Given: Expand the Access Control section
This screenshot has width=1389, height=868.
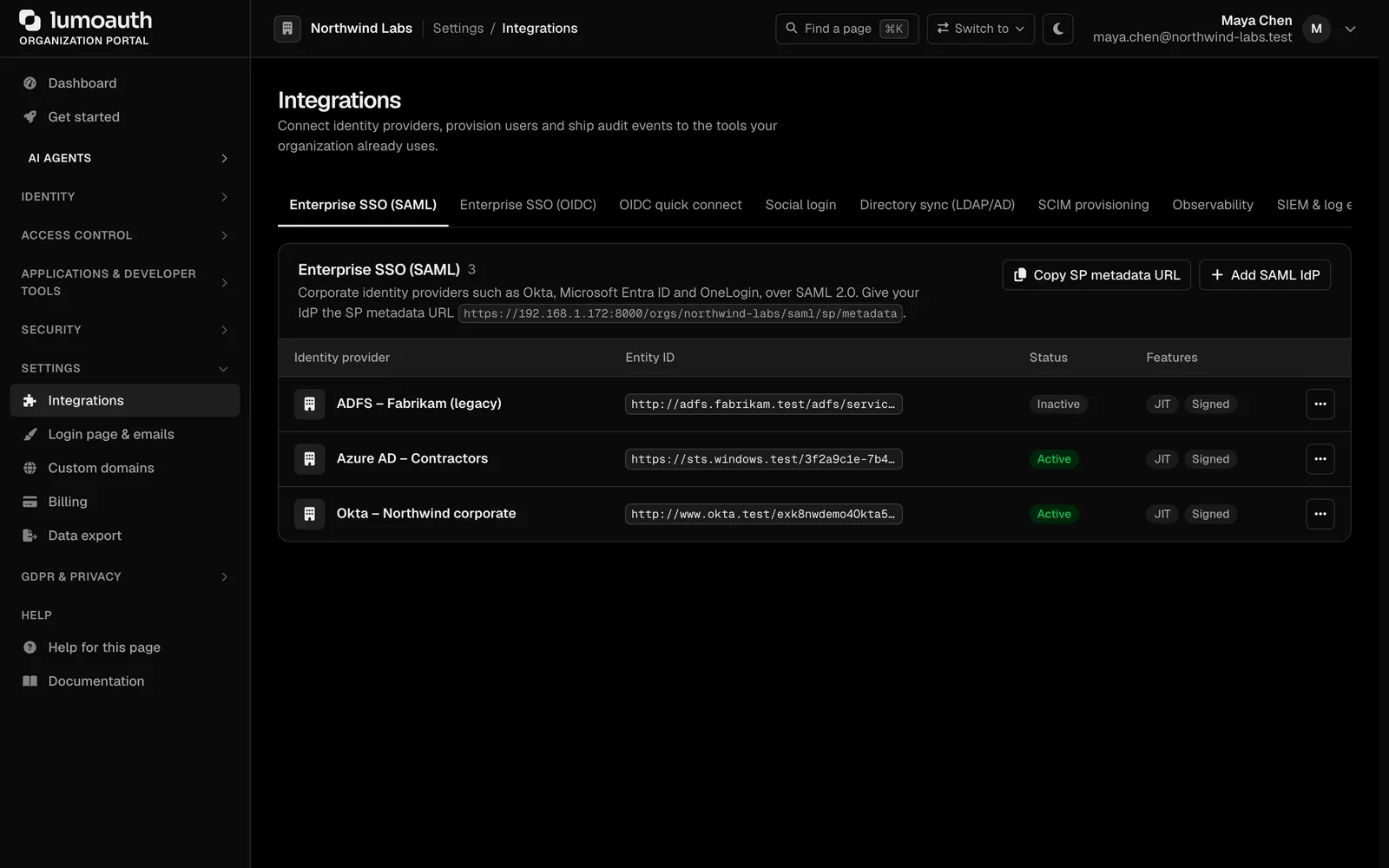Looking at the screenshot, I should click(x=125, y=235).
